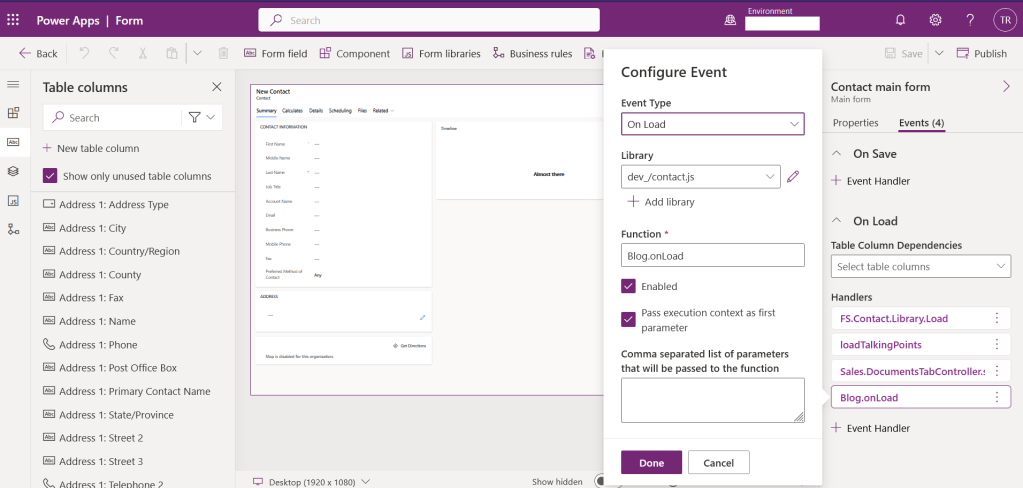Screen dimensions: 1023x488
Task: Open the Business rules icon in left rail
Action: [x=13, y=229]
